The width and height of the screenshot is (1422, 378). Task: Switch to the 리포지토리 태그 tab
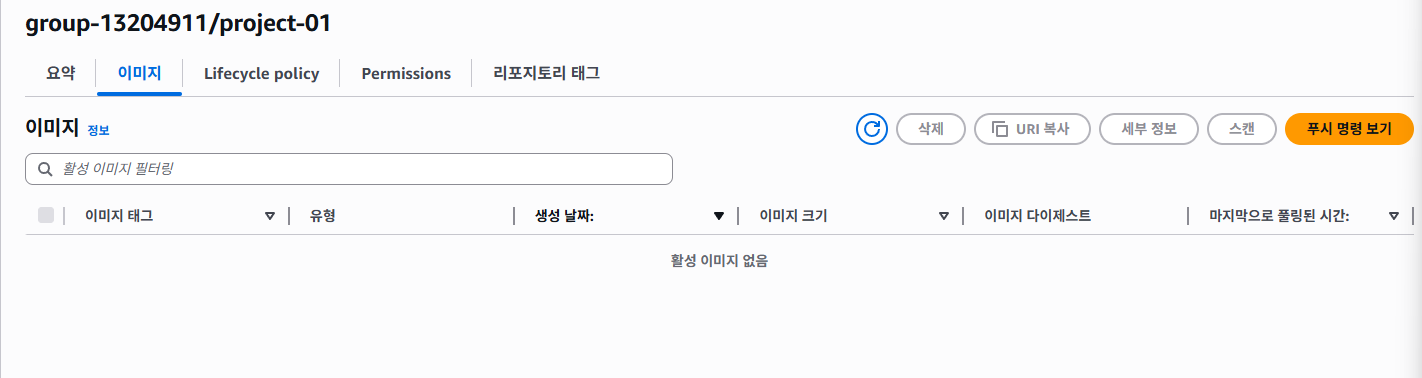coord(546,73)
